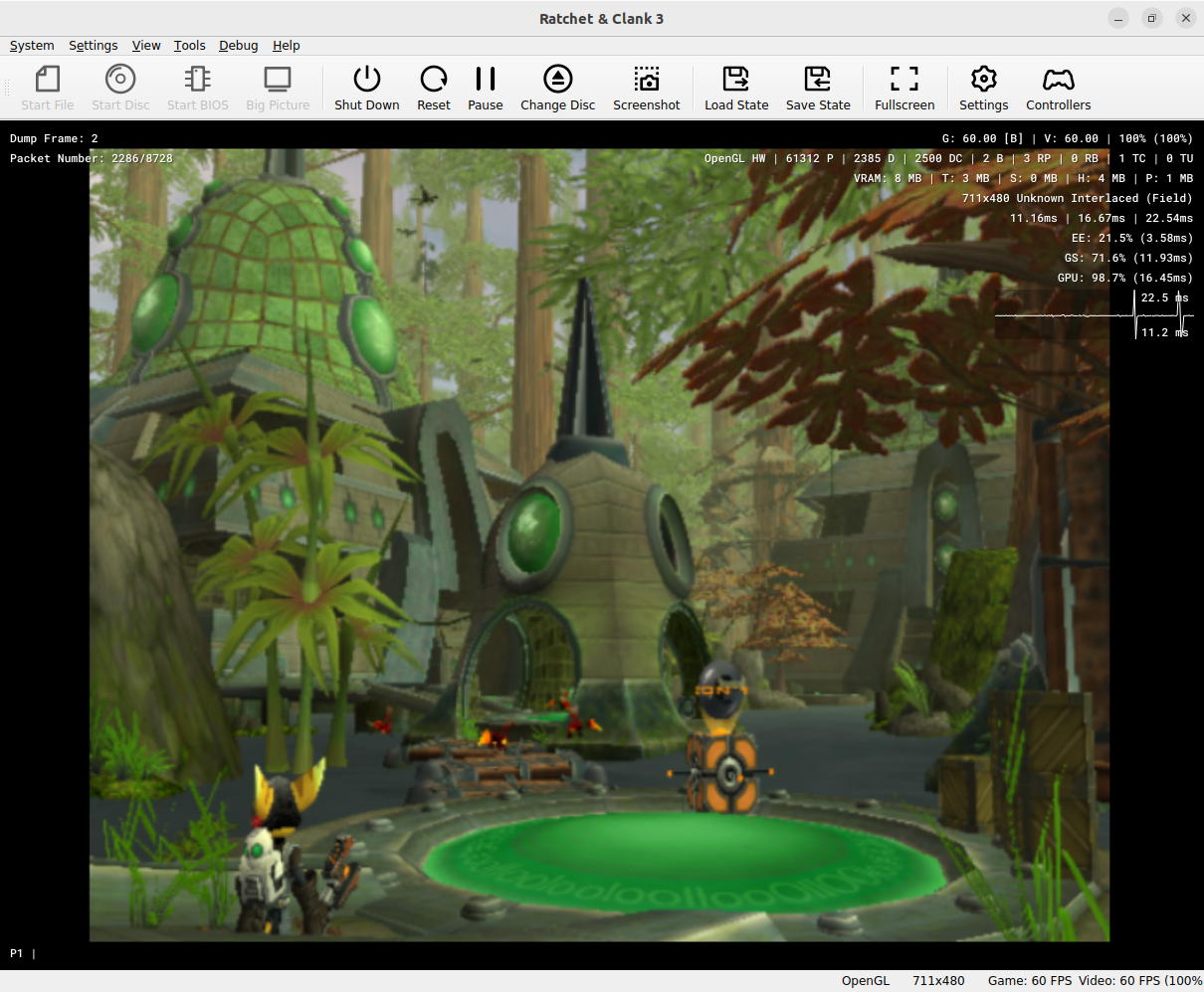Click the 'GS: 71.6% (11.93ms)' readout
The width and height of the screenshot is (1204, 992).
pyautogui.click(x=1128, y=258)
